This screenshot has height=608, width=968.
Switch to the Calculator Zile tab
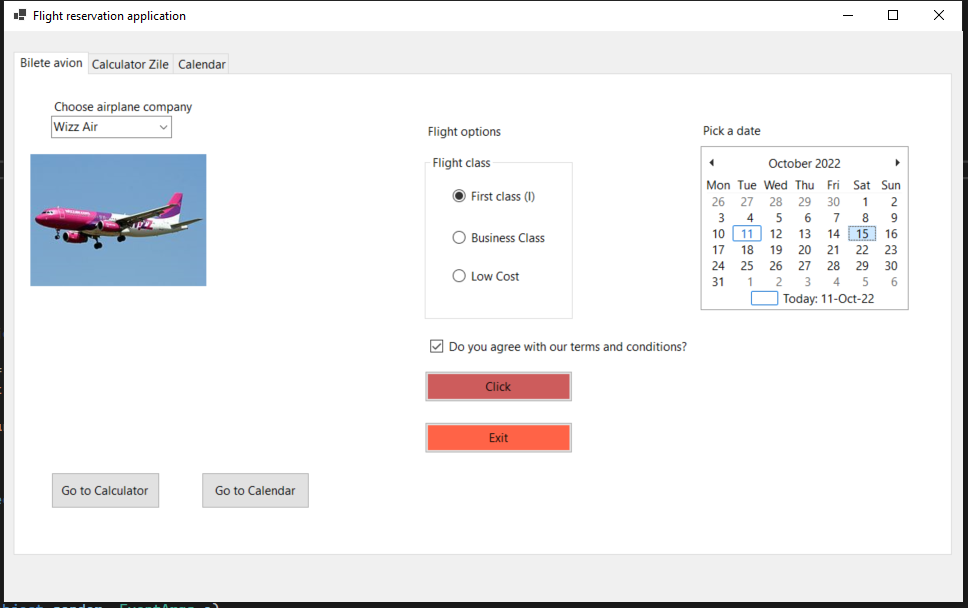click(130, 63)
